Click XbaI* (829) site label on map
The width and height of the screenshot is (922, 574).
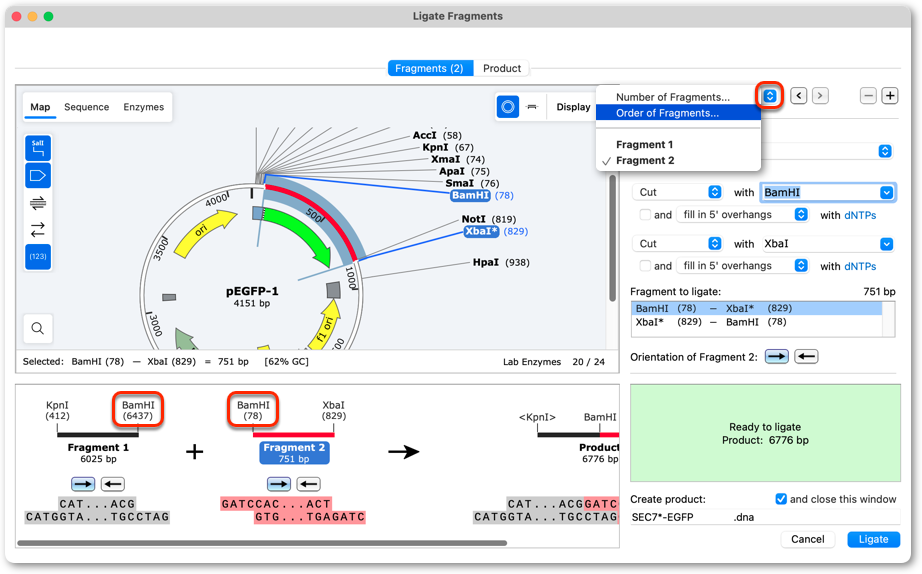click(x=496, y=231)
